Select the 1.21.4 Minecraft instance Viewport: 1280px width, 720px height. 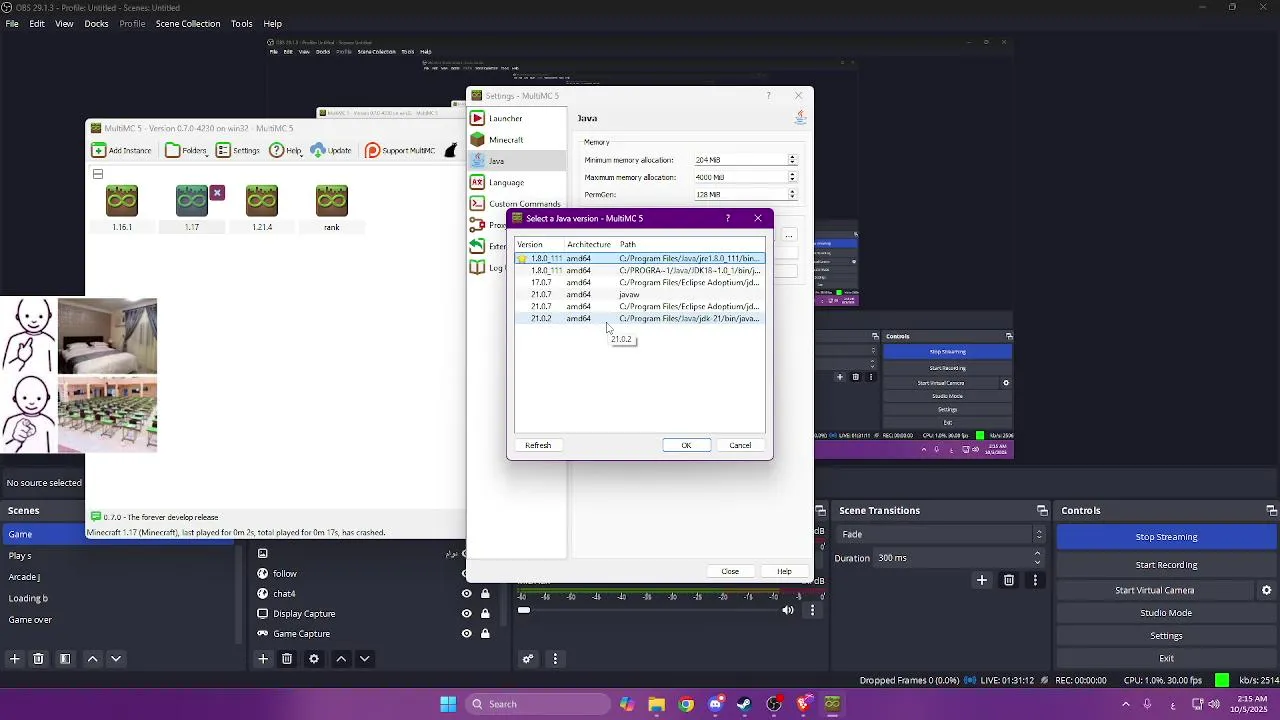click(262, 208)
